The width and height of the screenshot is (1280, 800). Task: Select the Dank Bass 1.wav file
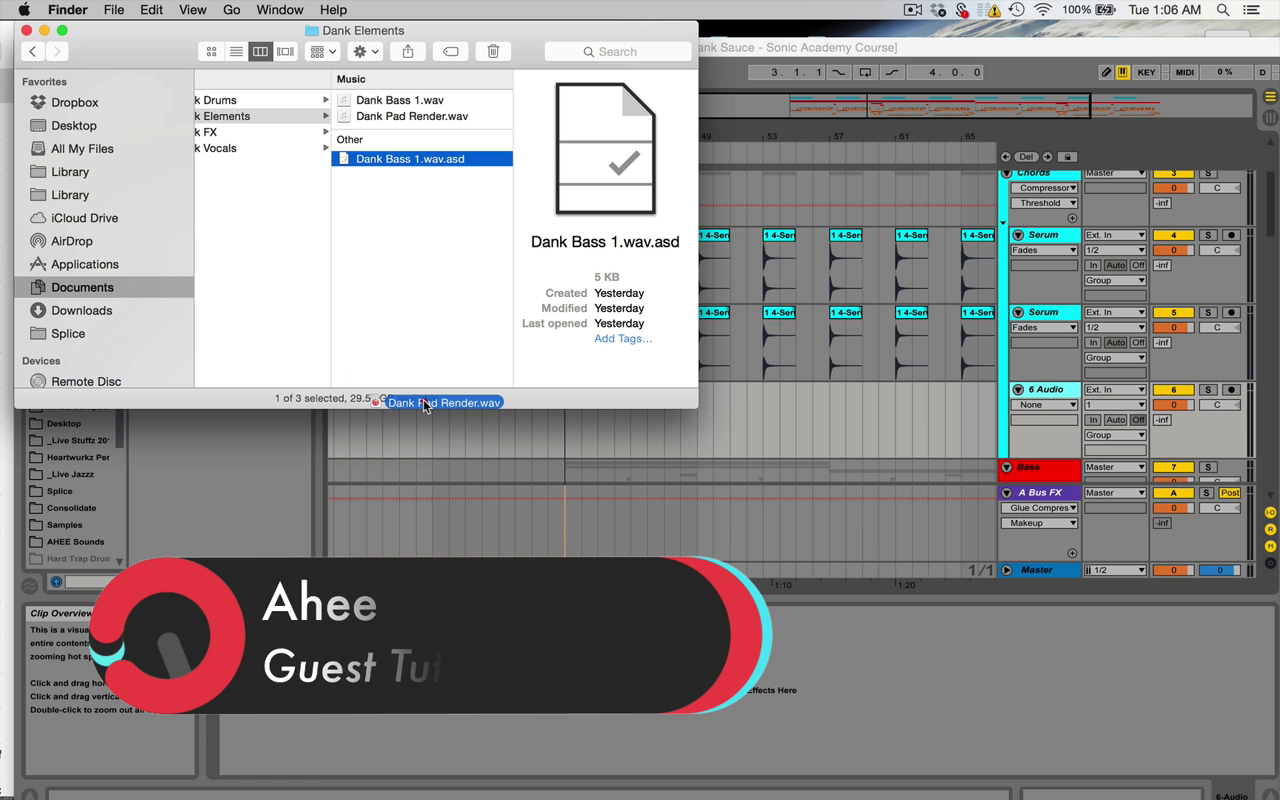pos(399,100)
